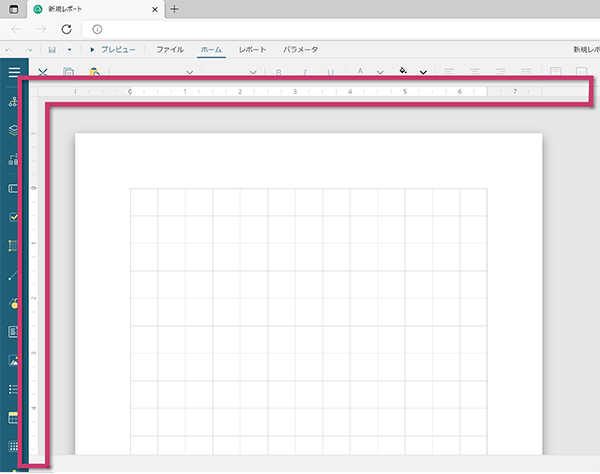Open the ファイル menu tab
The height and width of the screenshot is (474, 600).
click(x=169, y=49)
